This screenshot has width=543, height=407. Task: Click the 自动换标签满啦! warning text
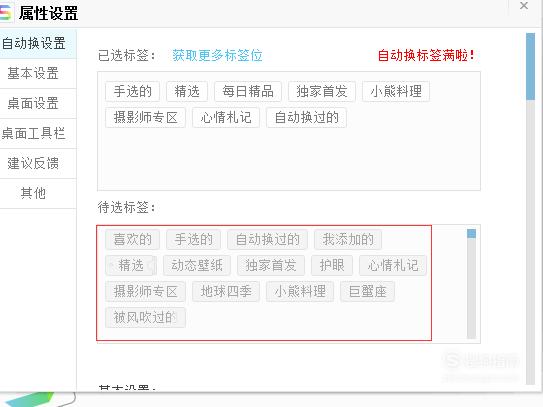(x=426, y=55)
